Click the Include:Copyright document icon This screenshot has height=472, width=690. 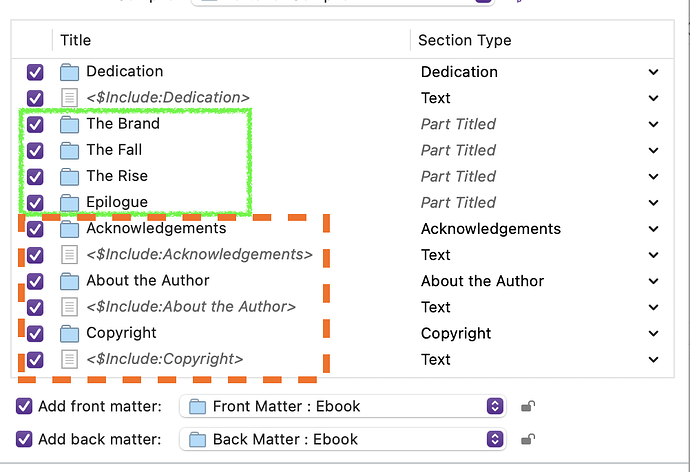[x=69, y=359]
